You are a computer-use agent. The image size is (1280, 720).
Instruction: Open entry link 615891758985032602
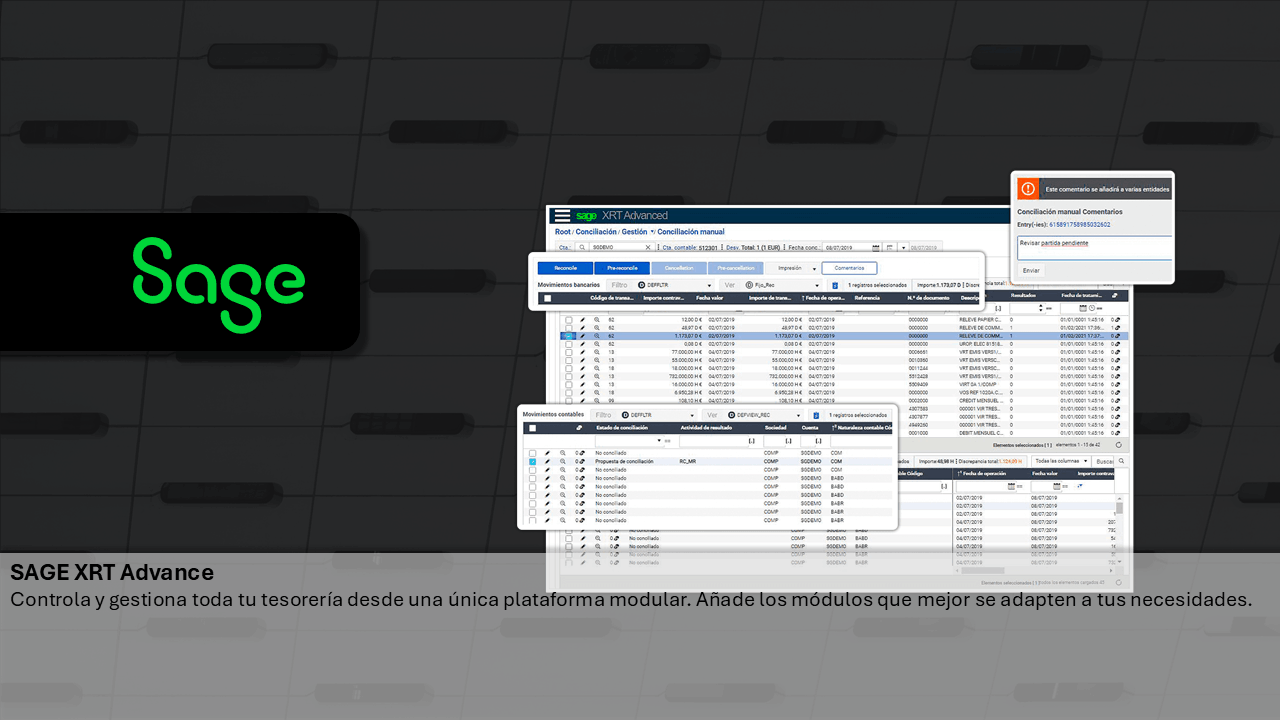[x=1079, y=224]
